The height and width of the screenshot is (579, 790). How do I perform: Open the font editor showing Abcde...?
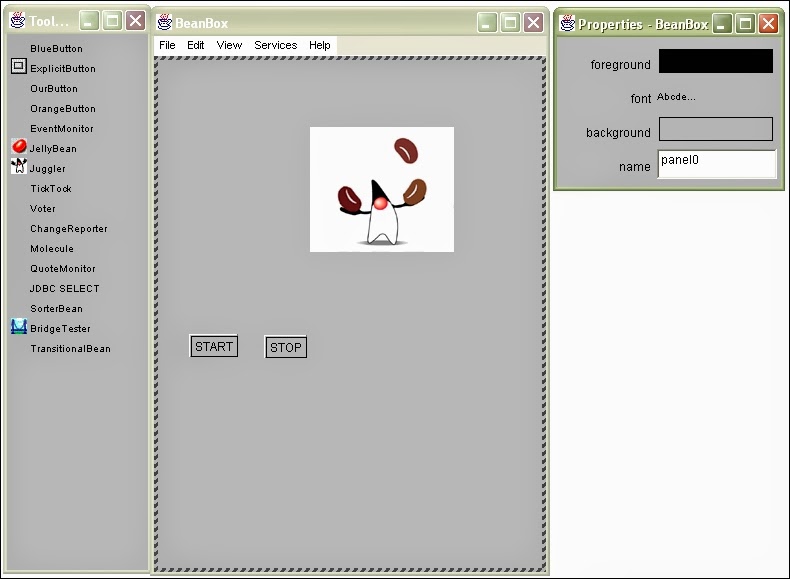[676, 97]
